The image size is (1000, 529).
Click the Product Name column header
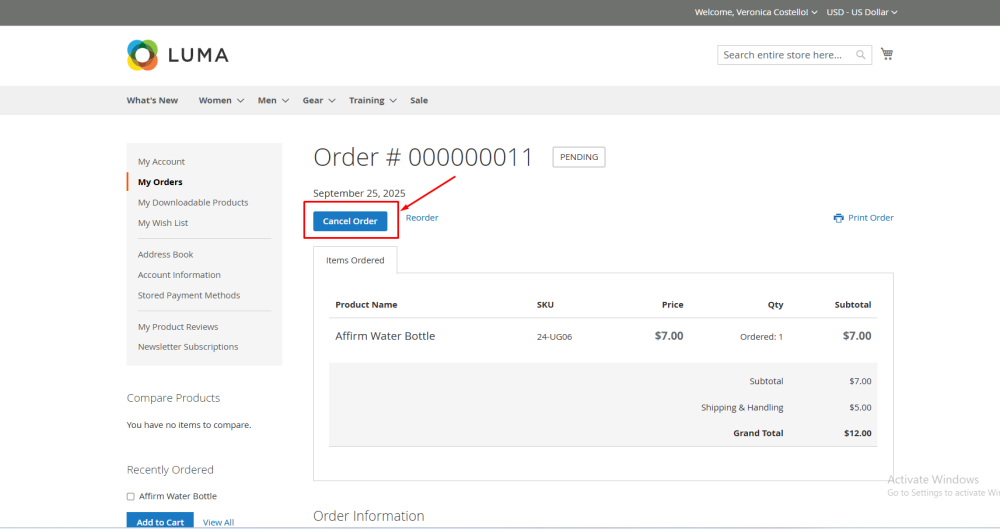(x=366, y=304)
